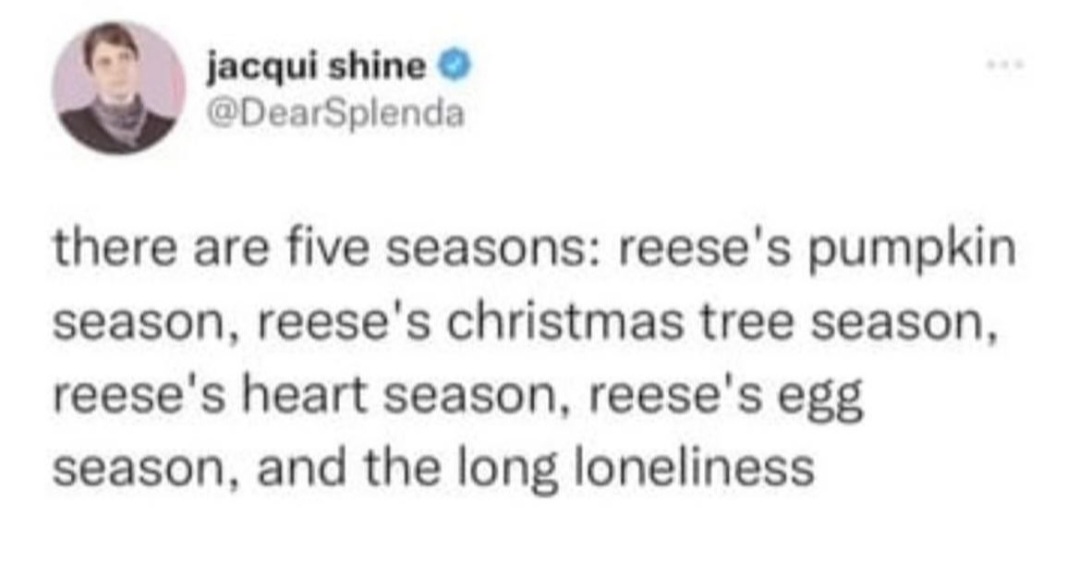The width and height of the screenshot is (1080, 562).
Task: Click the first word 'there' of tweet
Action: [x=115, y=248]
